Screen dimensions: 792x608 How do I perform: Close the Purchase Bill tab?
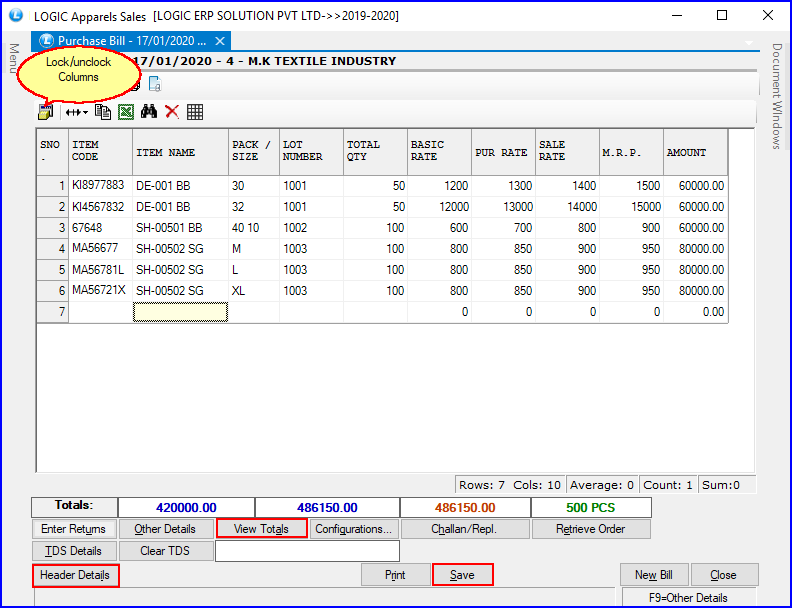point(220,41)
